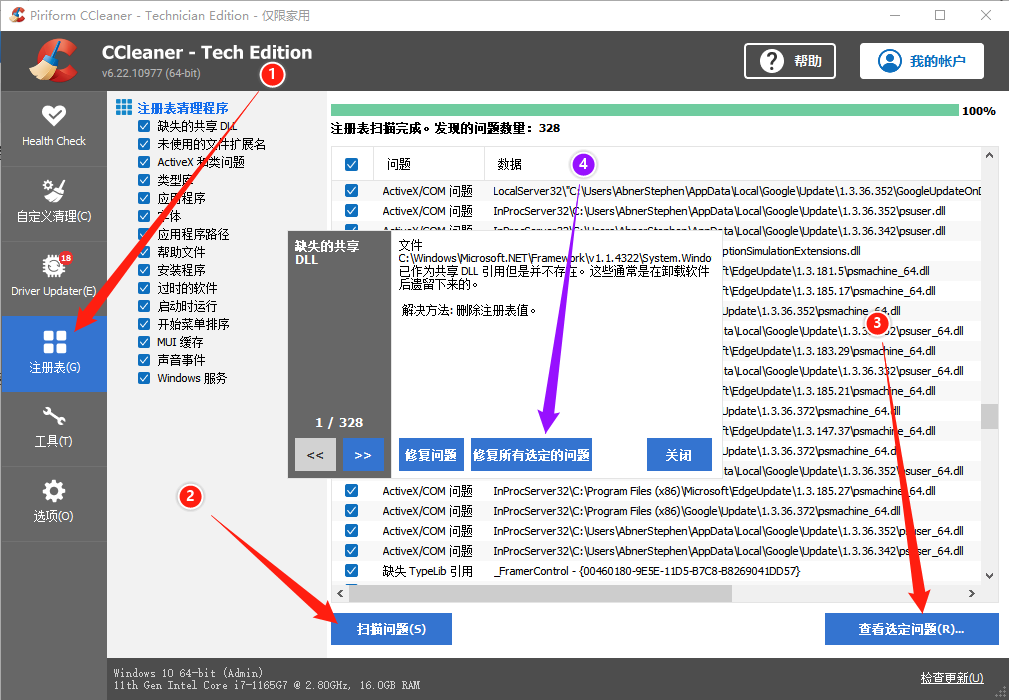Viewport: 1009px width, 700px height.
Task: Open Health Check section
Action: [53, 127]
